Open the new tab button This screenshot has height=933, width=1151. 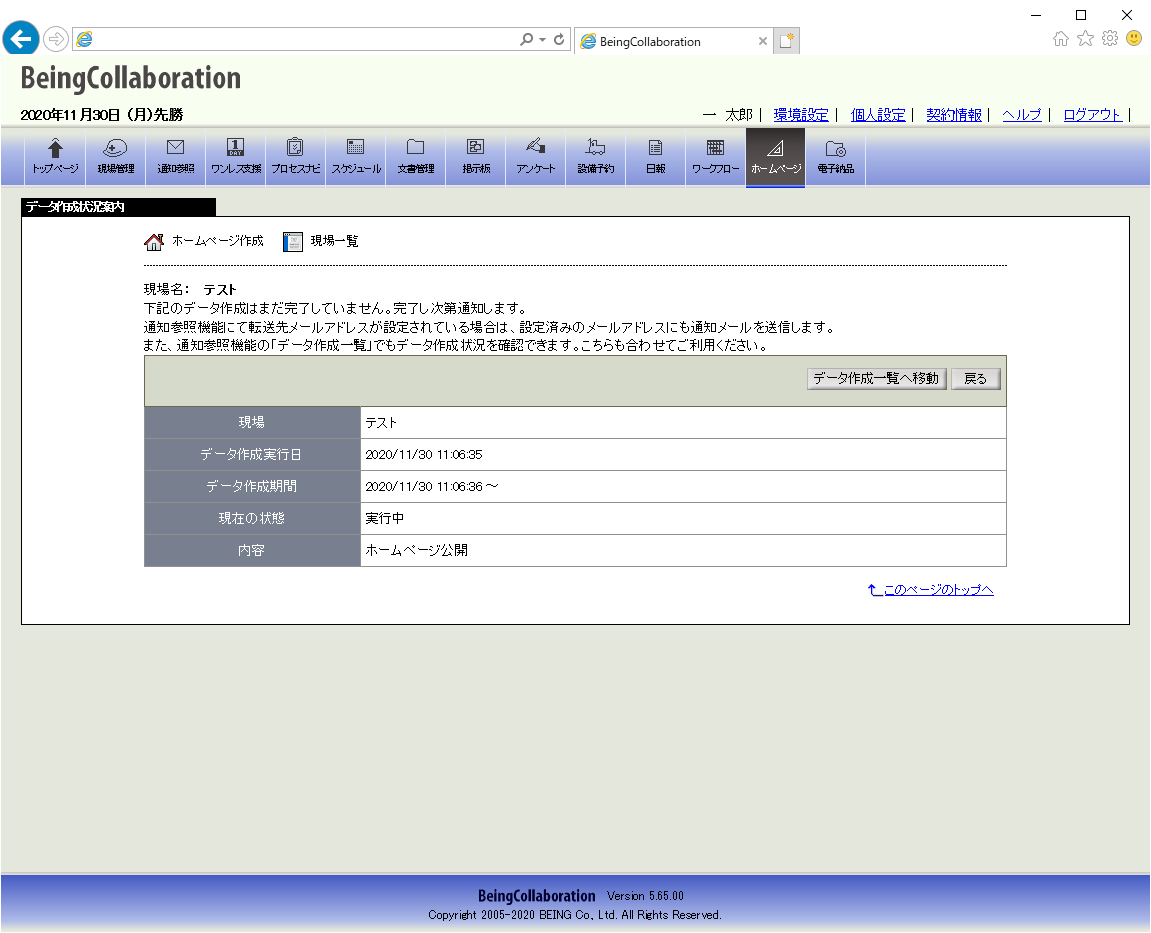pyautogui.click(x=786, y=41)
